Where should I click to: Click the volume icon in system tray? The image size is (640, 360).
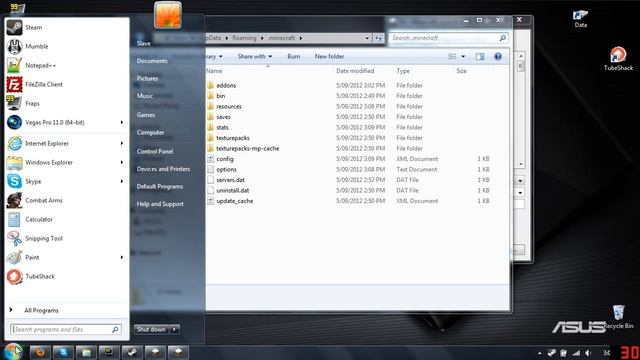tap(588, 353)
